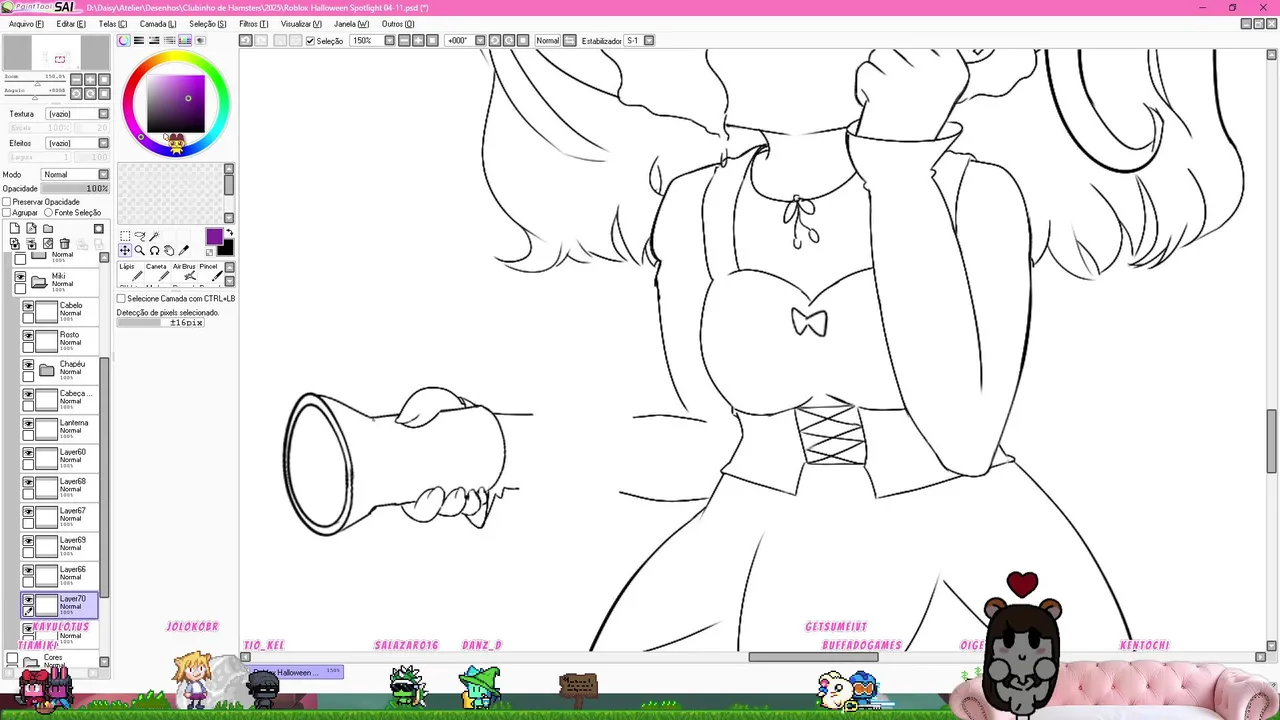Show the HSV slider panel
Image resolution: width=1280 pixels, height=720 pixels.
click(x=154, y=41)
